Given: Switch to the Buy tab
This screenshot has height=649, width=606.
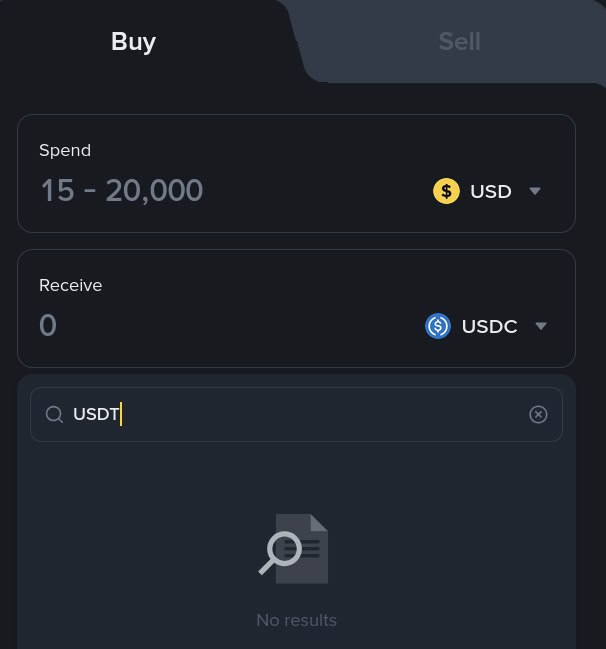Looking at the screenshot, I should [x=133, y=42].
